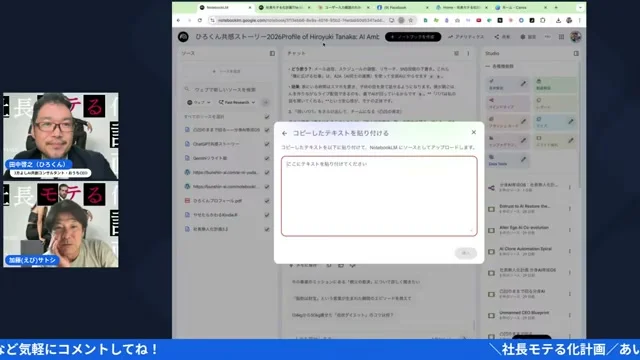Image resolution: width=640 pixels, height=360 pixels.
Task: Toggle checkbox for ひろくんプロフィール.pdf source
Action: (267, 201)
